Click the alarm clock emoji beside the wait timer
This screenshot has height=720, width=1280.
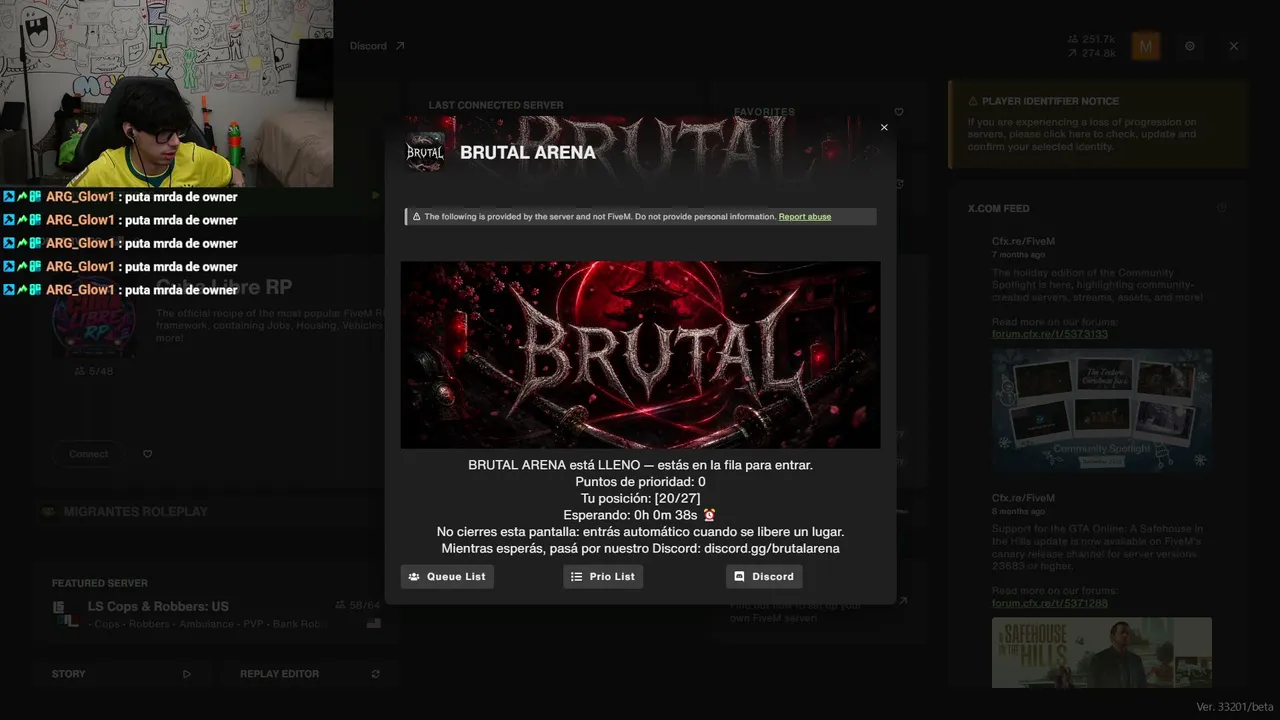click(x=709, y=515)
